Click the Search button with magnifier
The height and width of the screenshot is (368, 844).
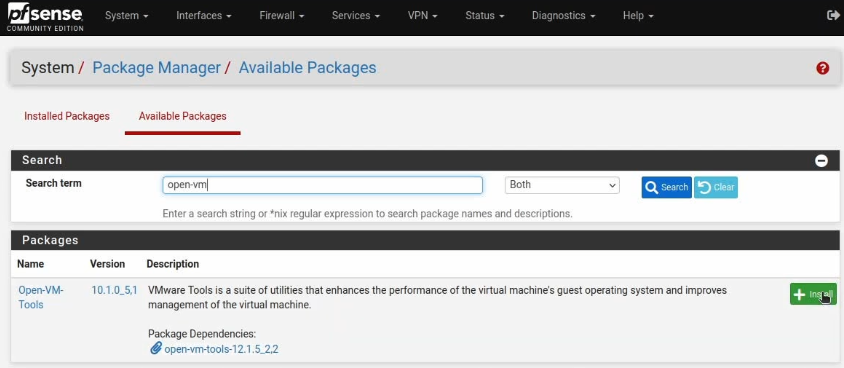click(666, 187)
